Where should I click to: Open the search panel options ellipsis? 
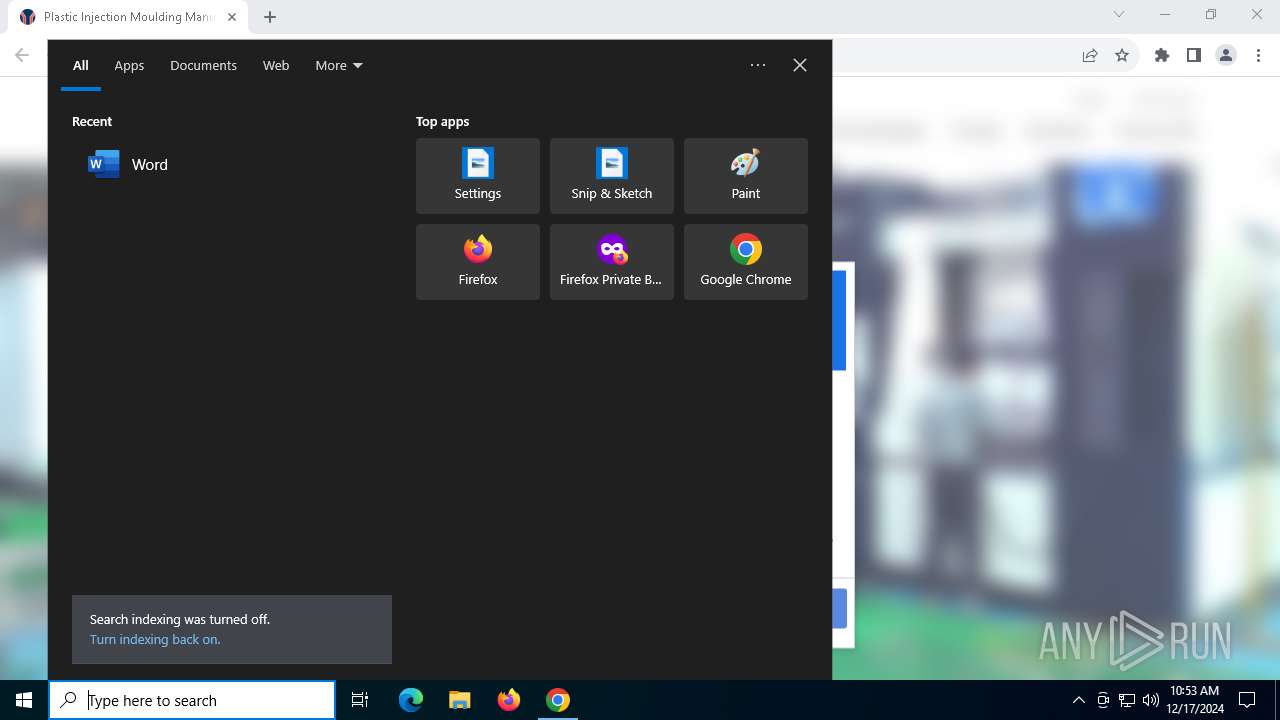[758, 65]
